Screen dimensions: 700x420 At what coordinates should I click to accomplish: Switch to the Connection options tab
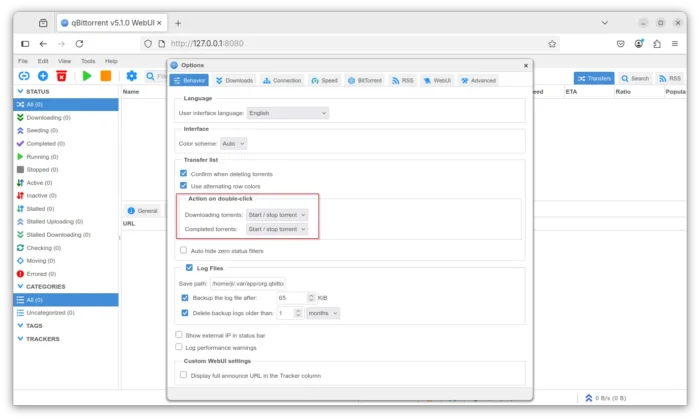click(x=282, y=80)
